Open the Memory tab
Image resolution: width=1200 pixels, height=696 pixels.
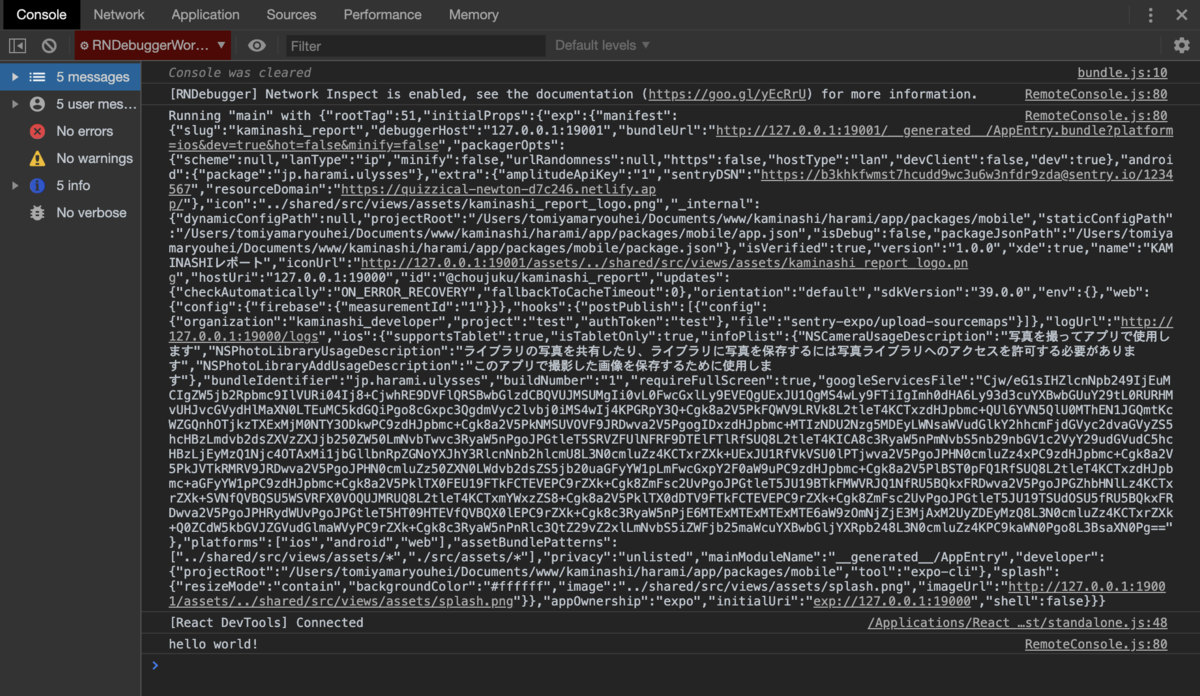[474, 15]
